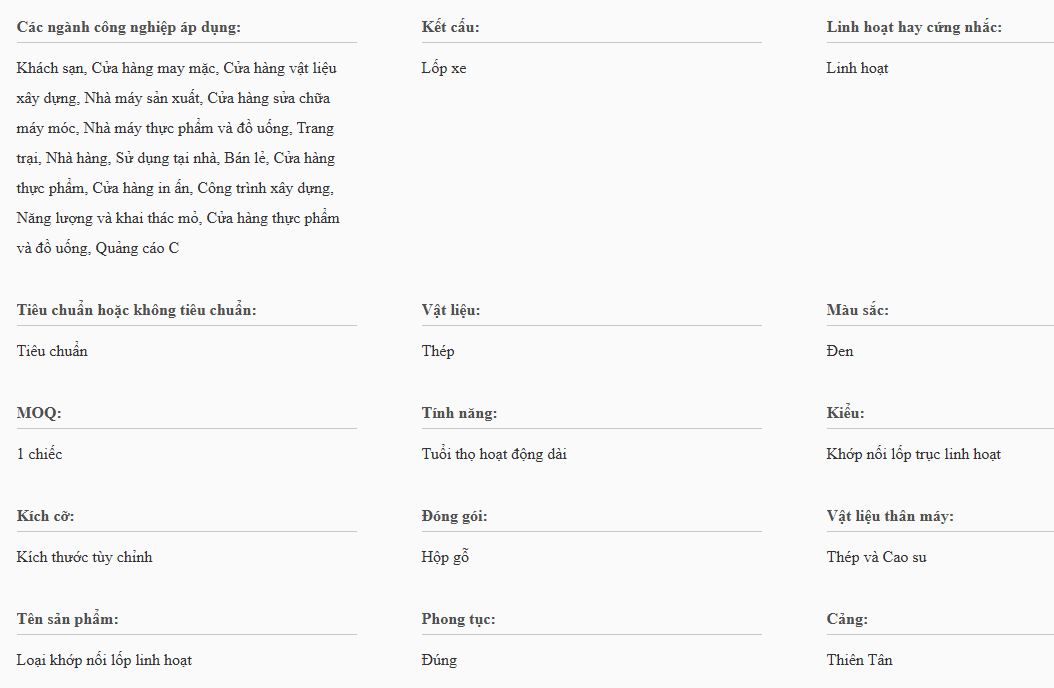Click the "Thiên Tân" port value

pyautogui.click(x=859, y=660)
